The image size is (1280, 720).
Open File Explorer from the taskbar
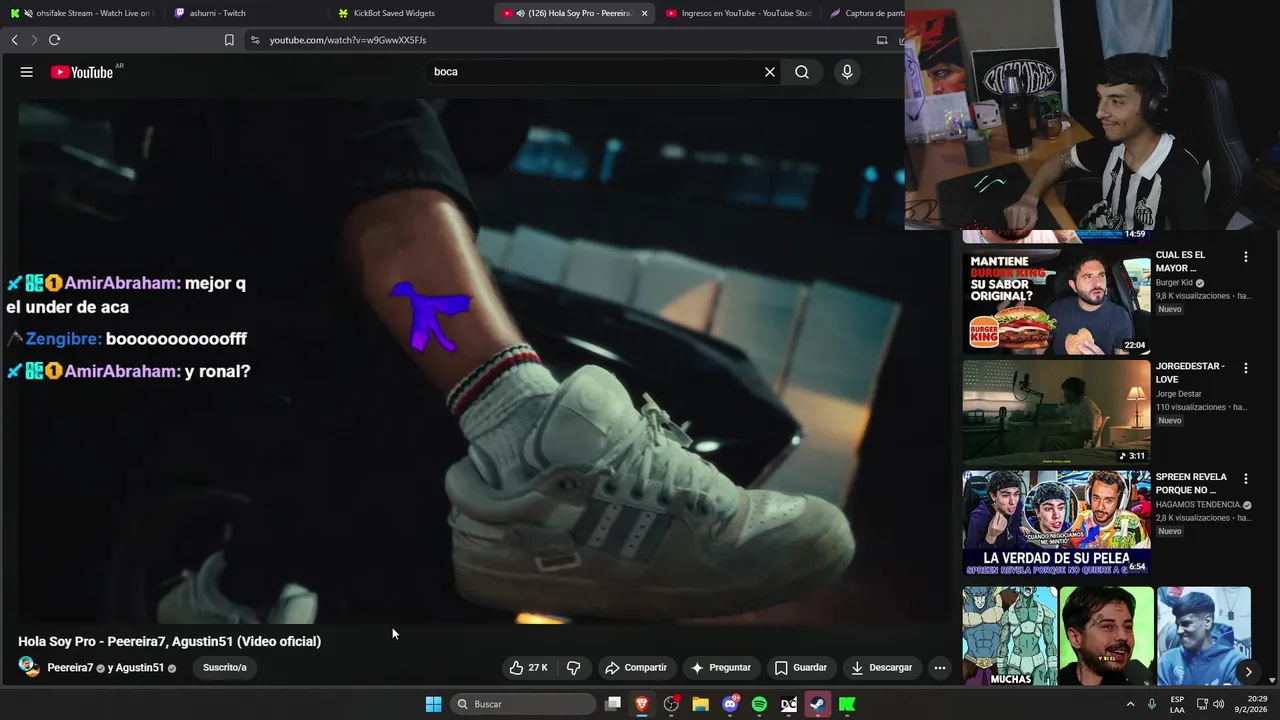pyautogui.click(x=700, y=704)
